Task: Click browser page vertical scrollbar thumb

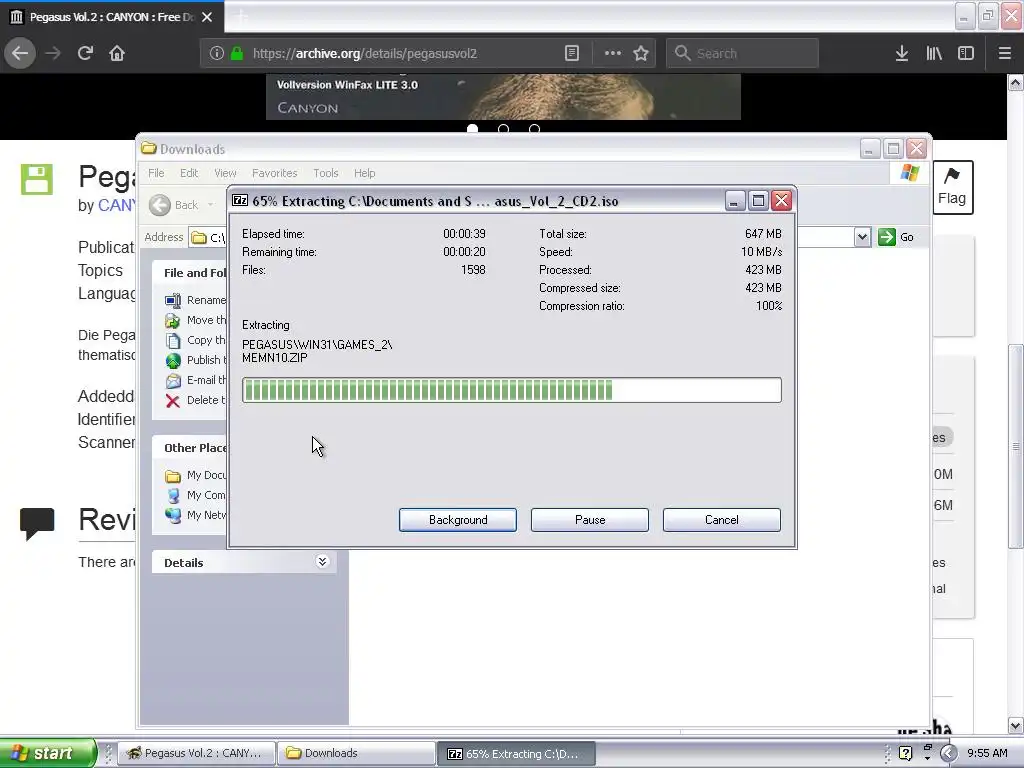Action: [x=1016, y=446]
